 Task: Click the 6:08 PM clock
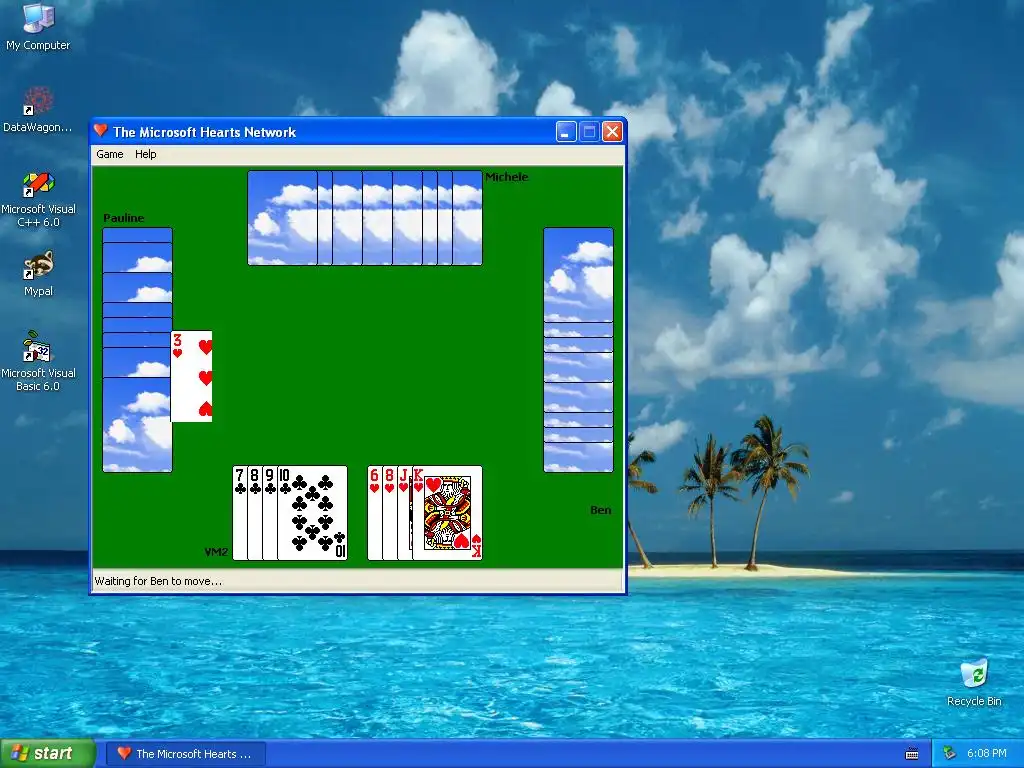pos(987,753)
